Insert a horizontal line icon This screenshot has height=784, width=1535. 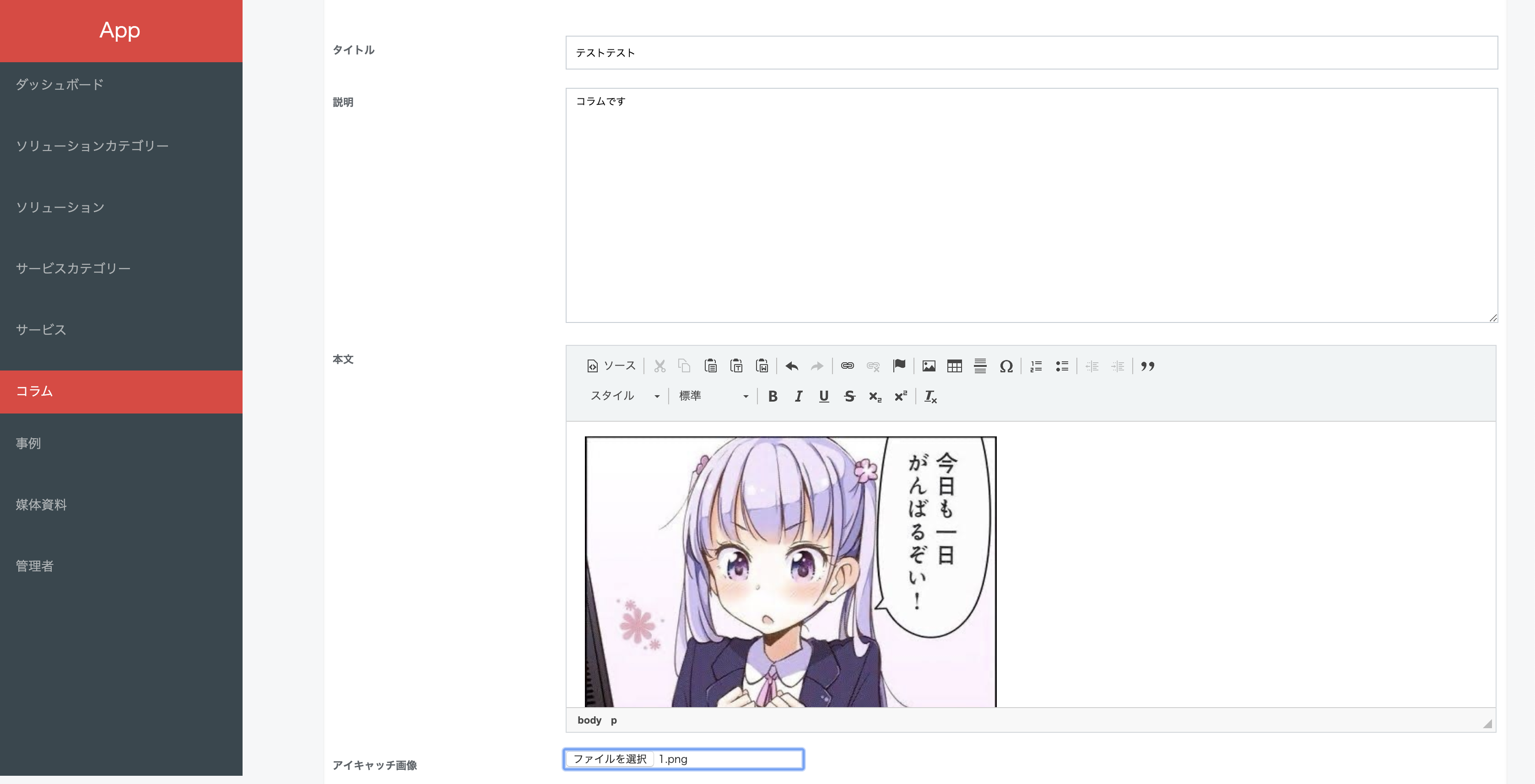click(980, 366)
